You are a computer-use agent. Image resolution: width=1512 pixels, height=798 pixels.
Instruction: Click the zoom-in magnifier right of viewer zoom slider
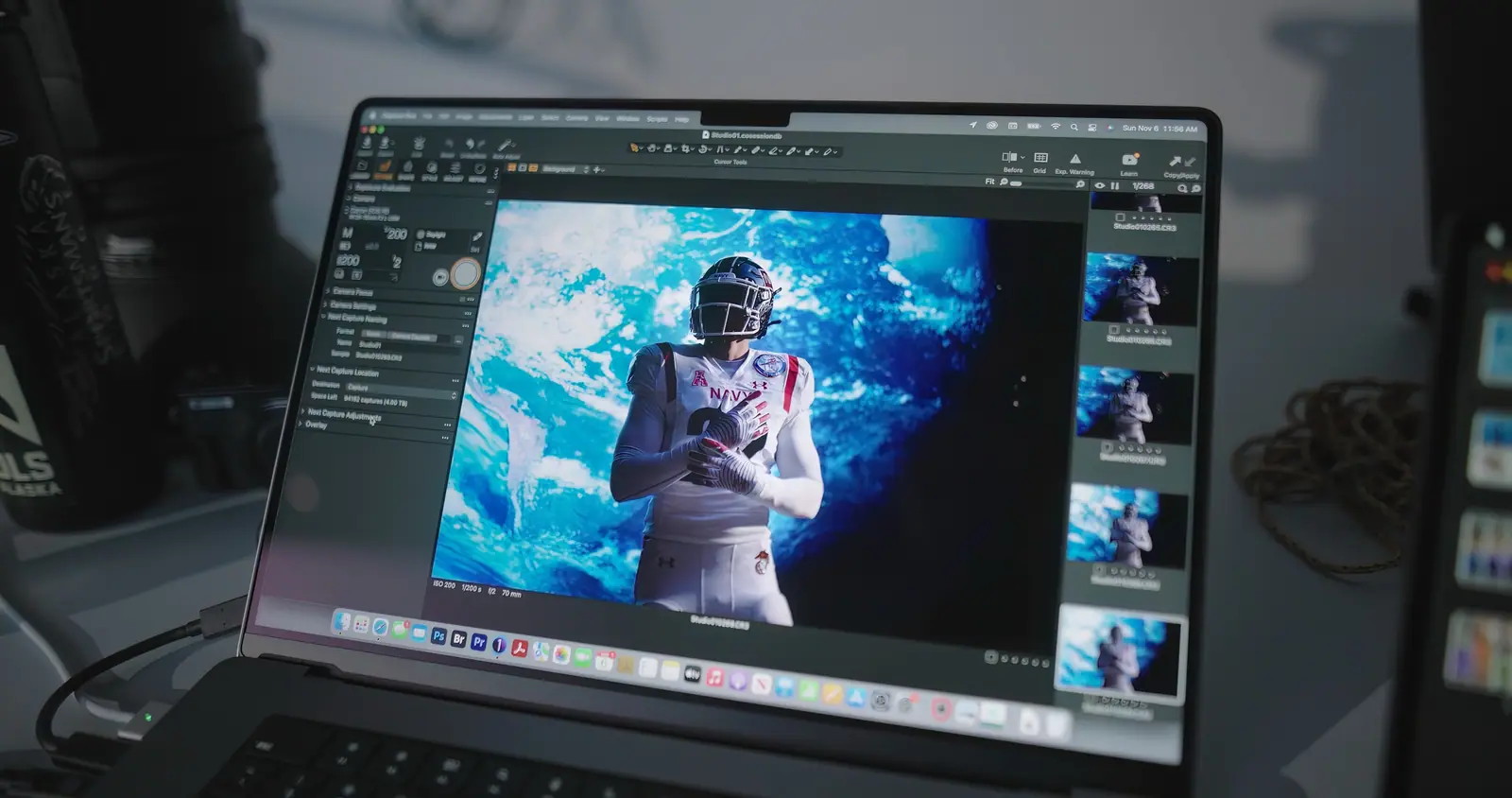1080,184
